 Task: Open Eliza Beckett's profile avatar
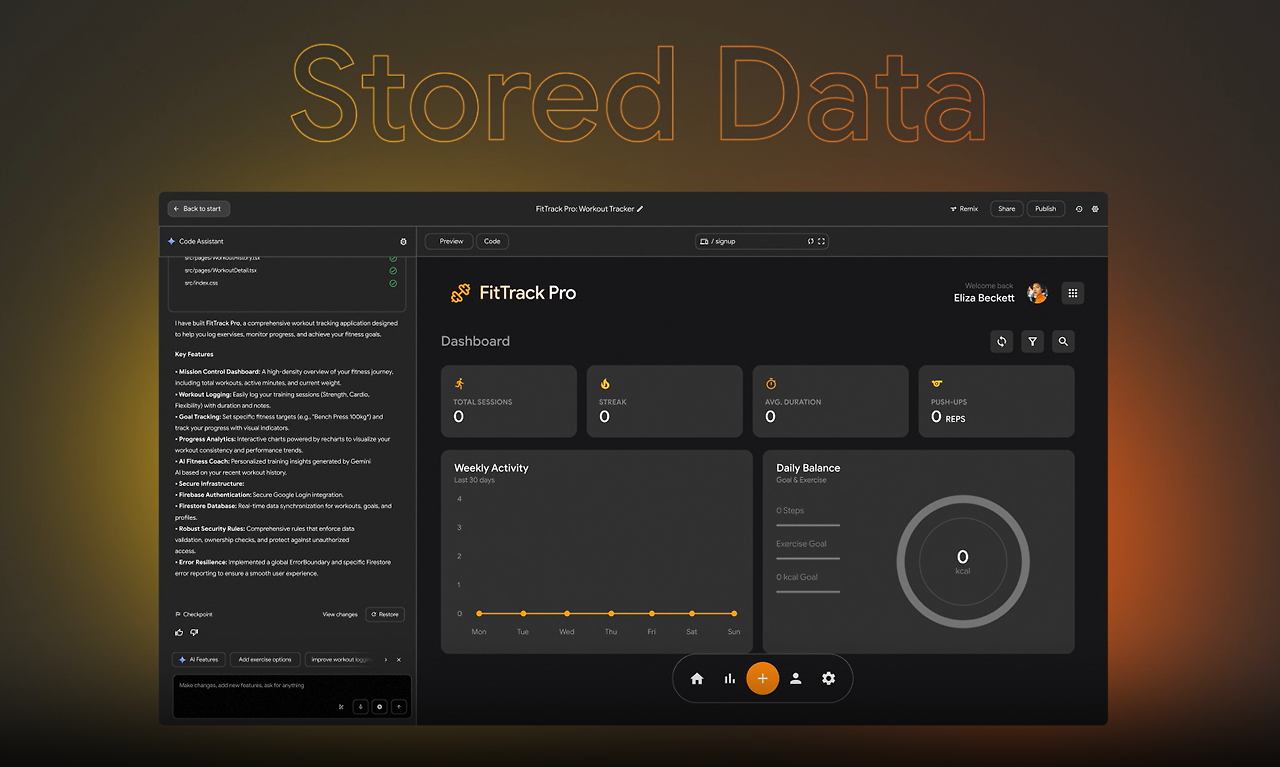(x=1037, y=293)
